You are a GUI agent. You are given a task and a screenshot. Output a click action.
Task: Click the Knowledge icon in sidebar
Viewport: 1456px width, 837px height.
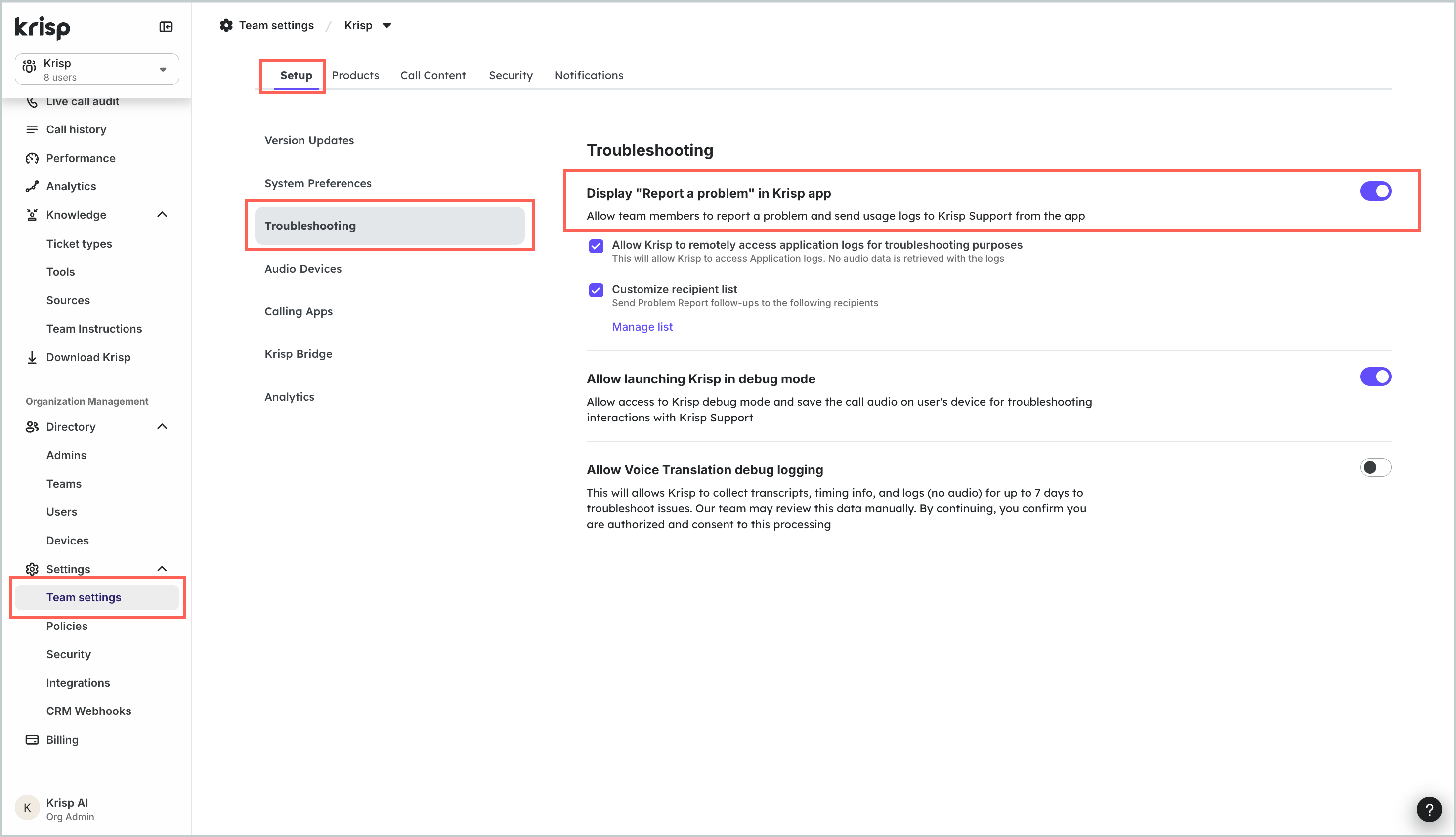(32, 215)
